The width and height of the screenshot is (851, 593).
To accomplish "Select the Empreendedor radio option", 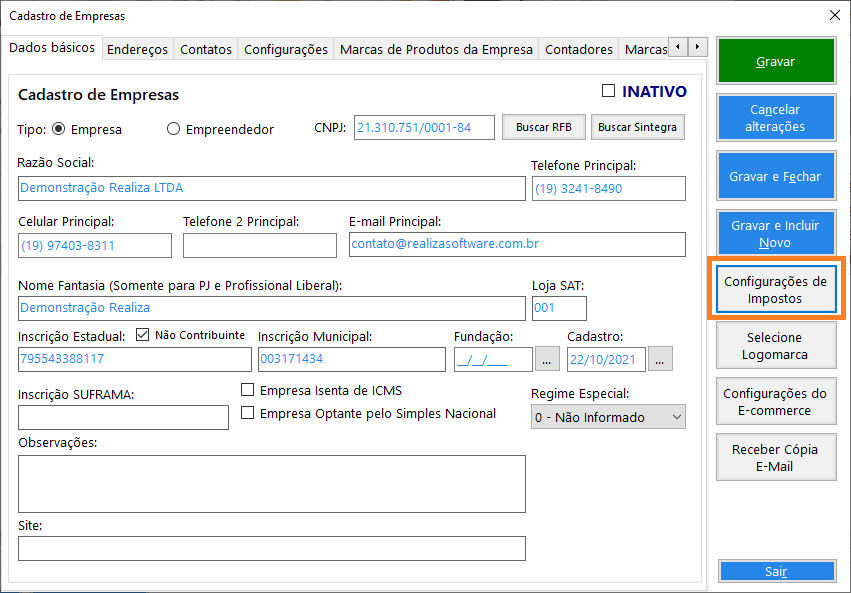I will click(x=173, y=129).
